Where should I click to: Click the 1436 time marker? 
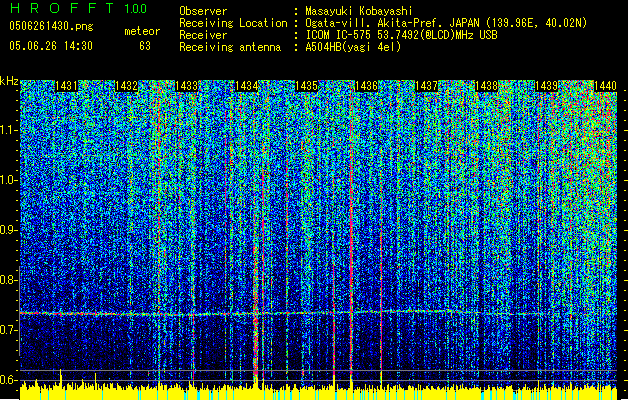(366, 87)
